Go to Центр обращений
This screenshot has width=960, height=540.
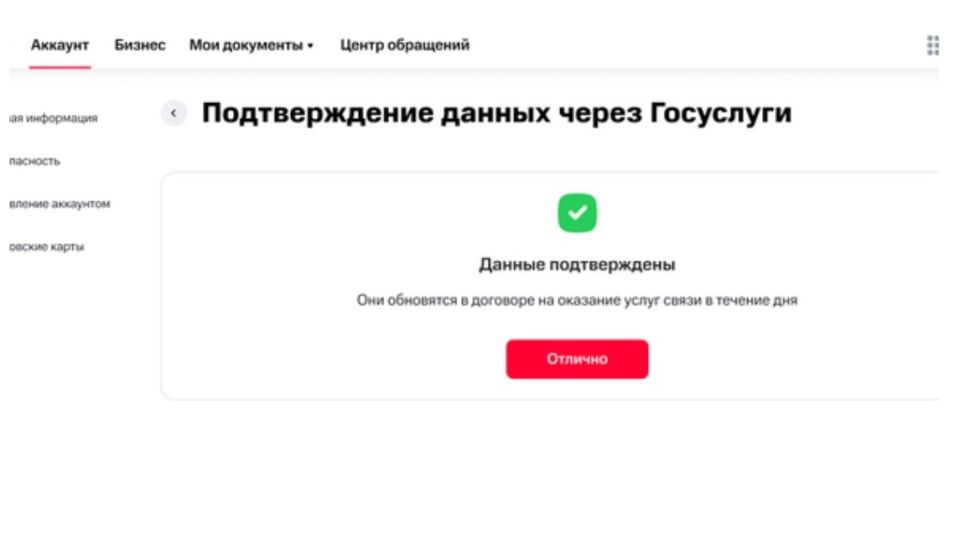point(405,45)
